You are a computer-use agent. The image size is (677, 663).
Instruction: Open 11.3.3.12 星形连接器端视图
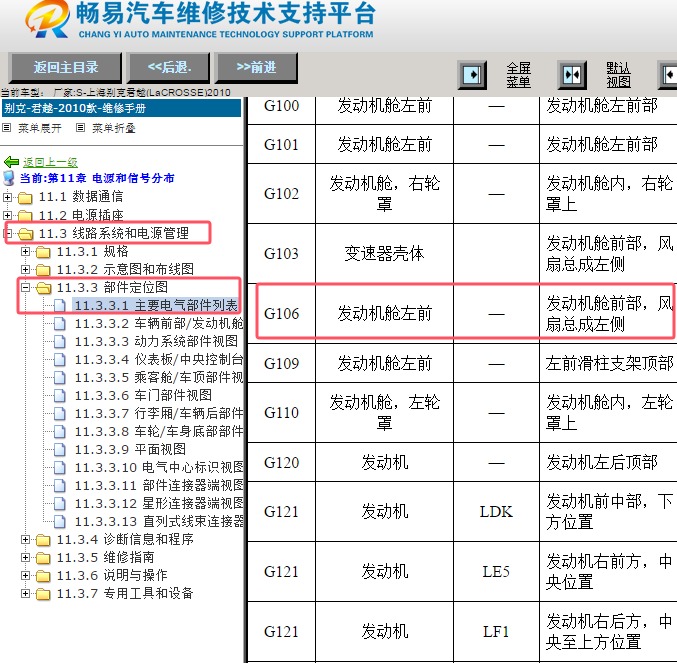[158, 503]
